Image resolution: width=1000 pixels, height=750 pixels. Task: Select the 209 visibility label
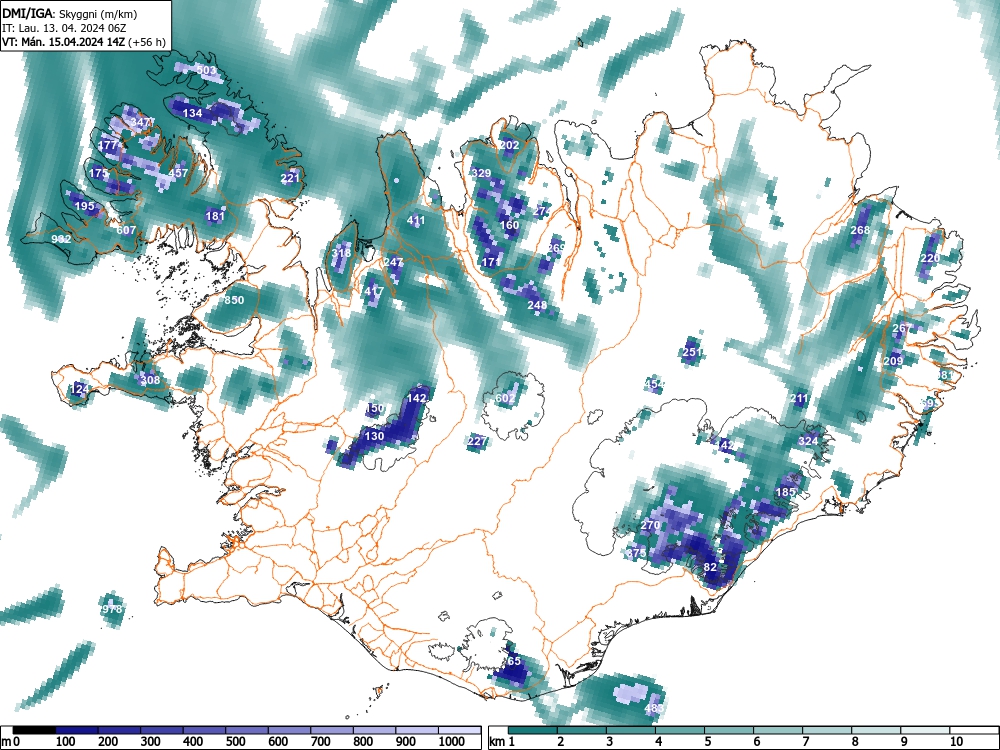(x=893, y=360)
